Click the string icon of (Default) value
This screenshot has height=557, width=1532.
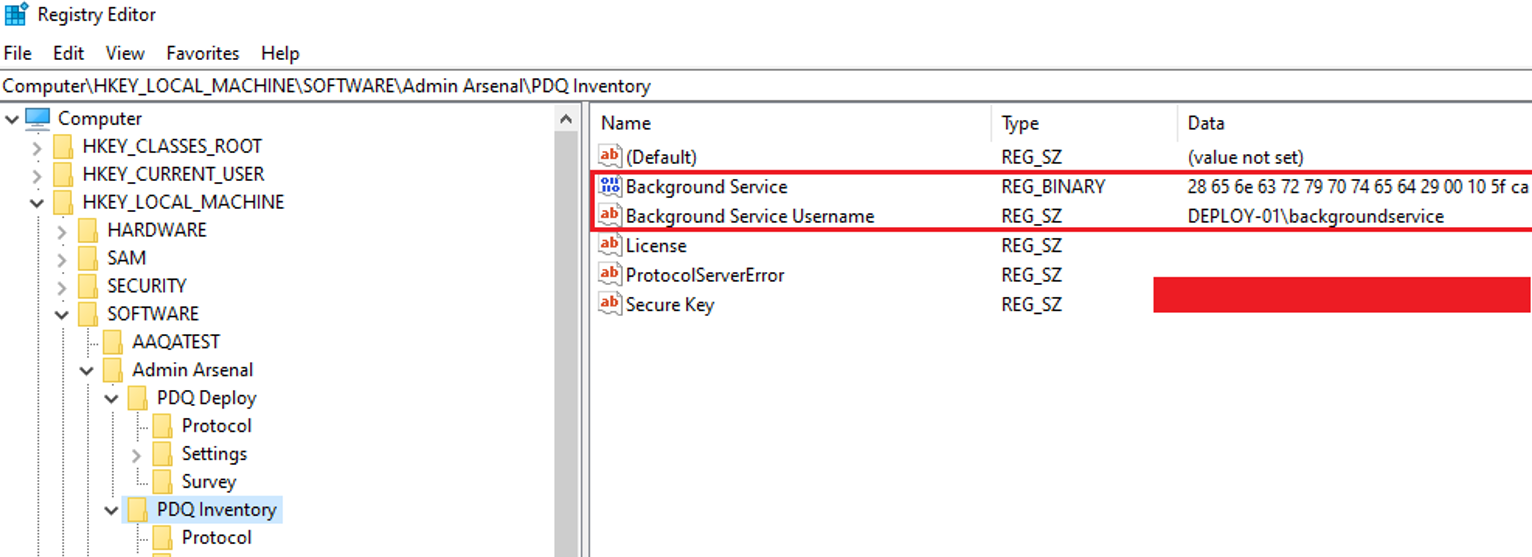point(610,156)
